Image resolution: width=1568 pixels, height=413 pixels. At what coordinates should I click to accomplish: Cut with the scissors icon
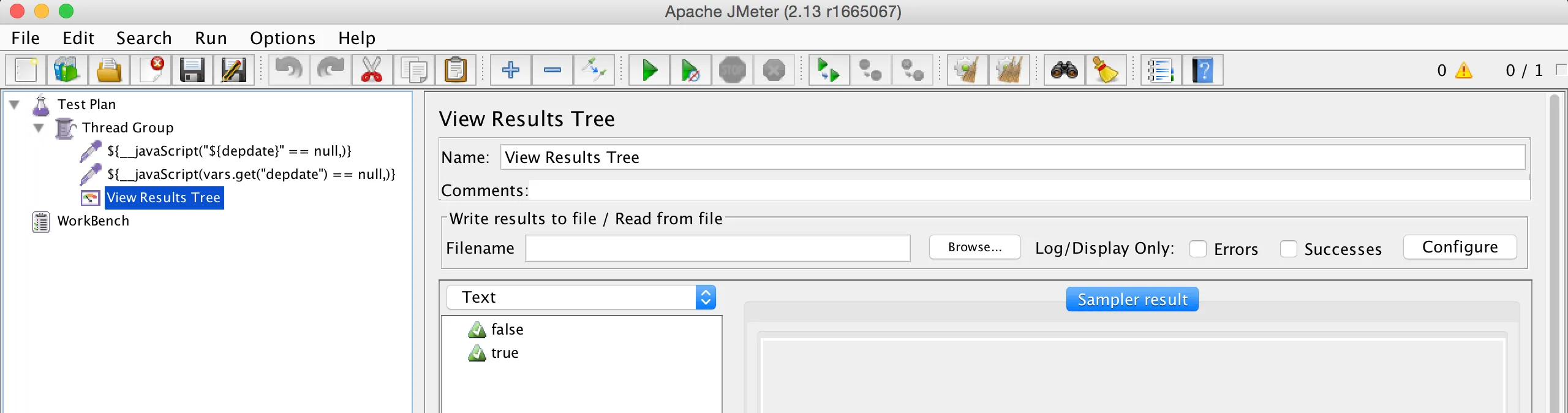tap(372, 70)
